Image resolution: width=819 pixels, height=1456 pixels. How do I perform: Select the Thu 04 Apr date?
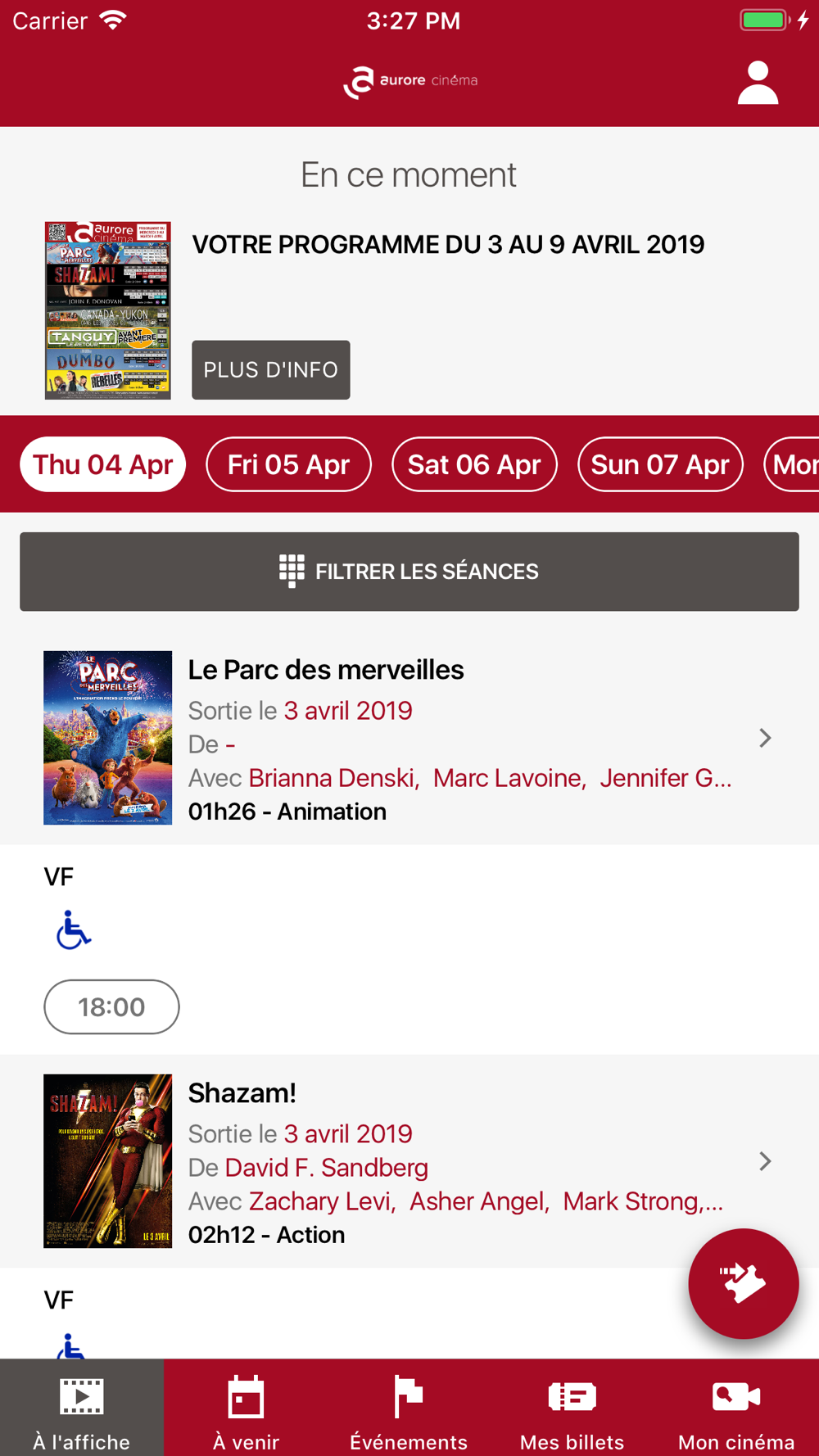103,464
